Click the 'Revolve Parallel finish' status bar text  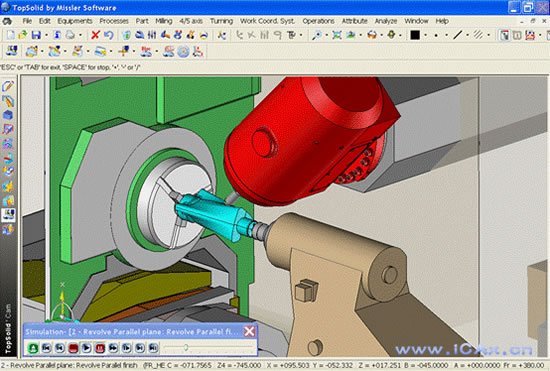point(107,365)
